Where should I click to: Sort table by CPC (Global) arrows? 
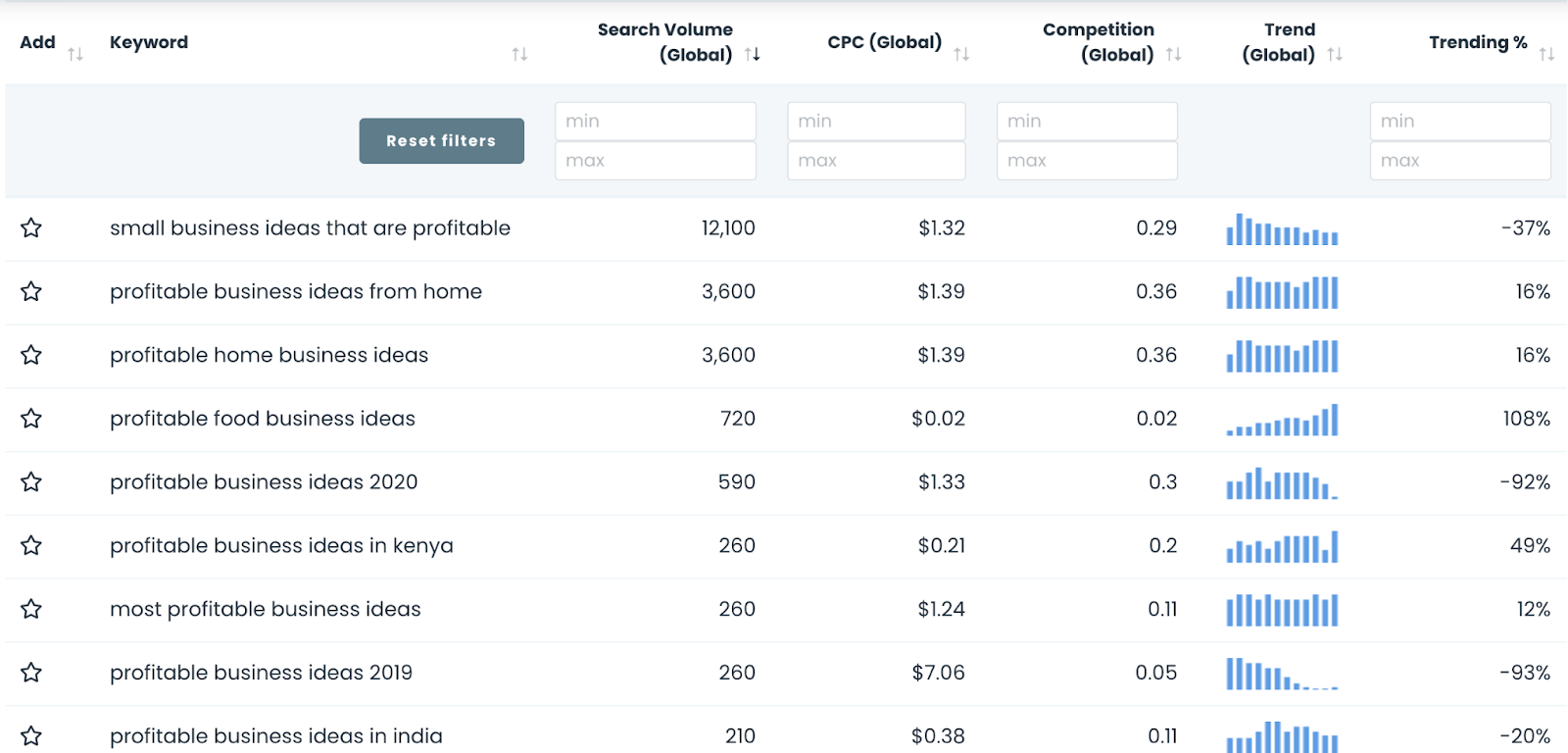pyautogui.click(x=961, y=55)
